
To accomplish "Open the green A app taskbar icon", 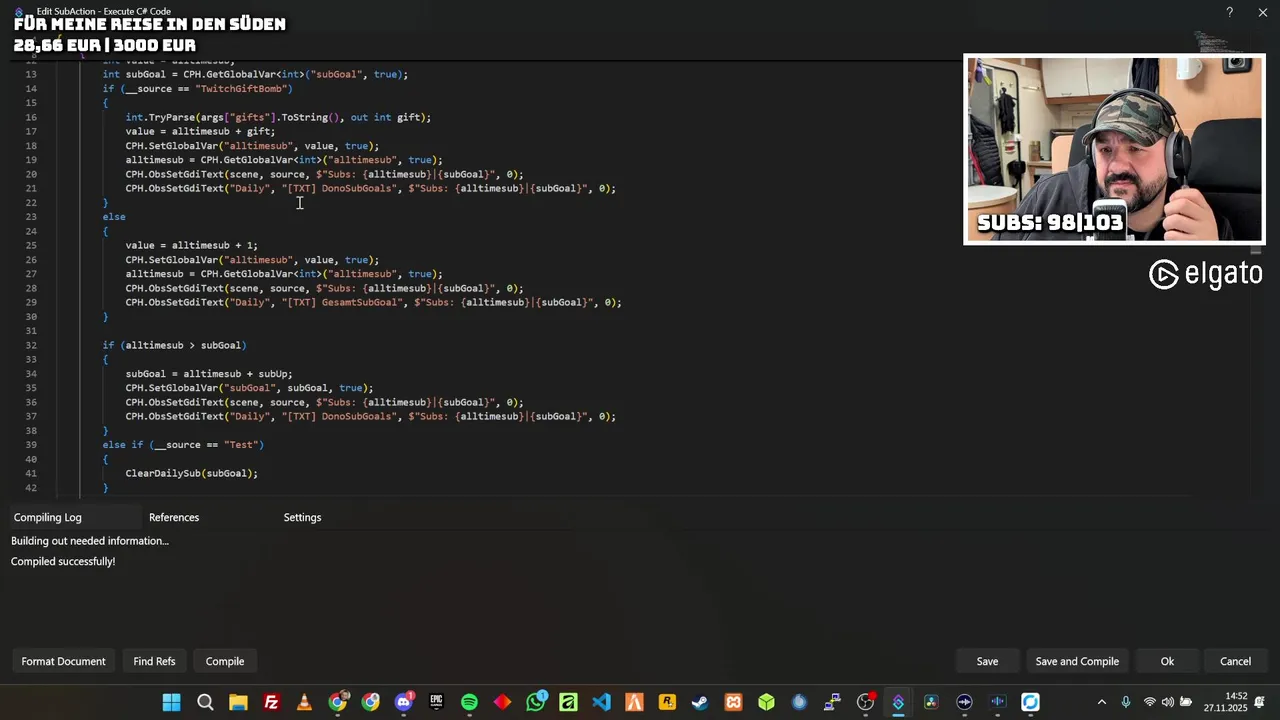I will (x=568, y=702).
